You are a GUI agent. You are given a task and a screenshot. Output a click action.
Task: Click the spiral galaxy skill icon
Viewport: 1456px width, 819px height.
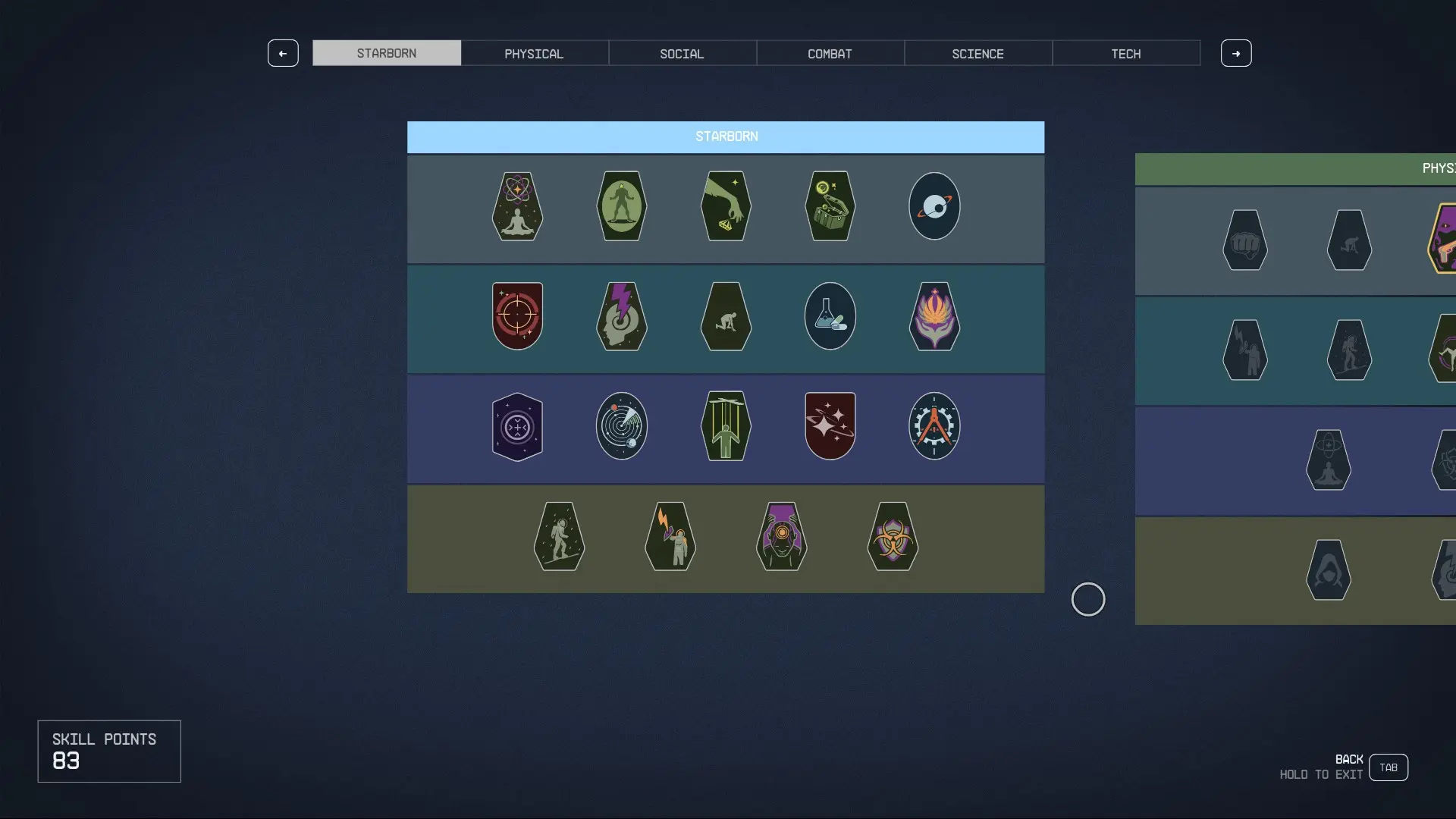click(x=622, y=426)
